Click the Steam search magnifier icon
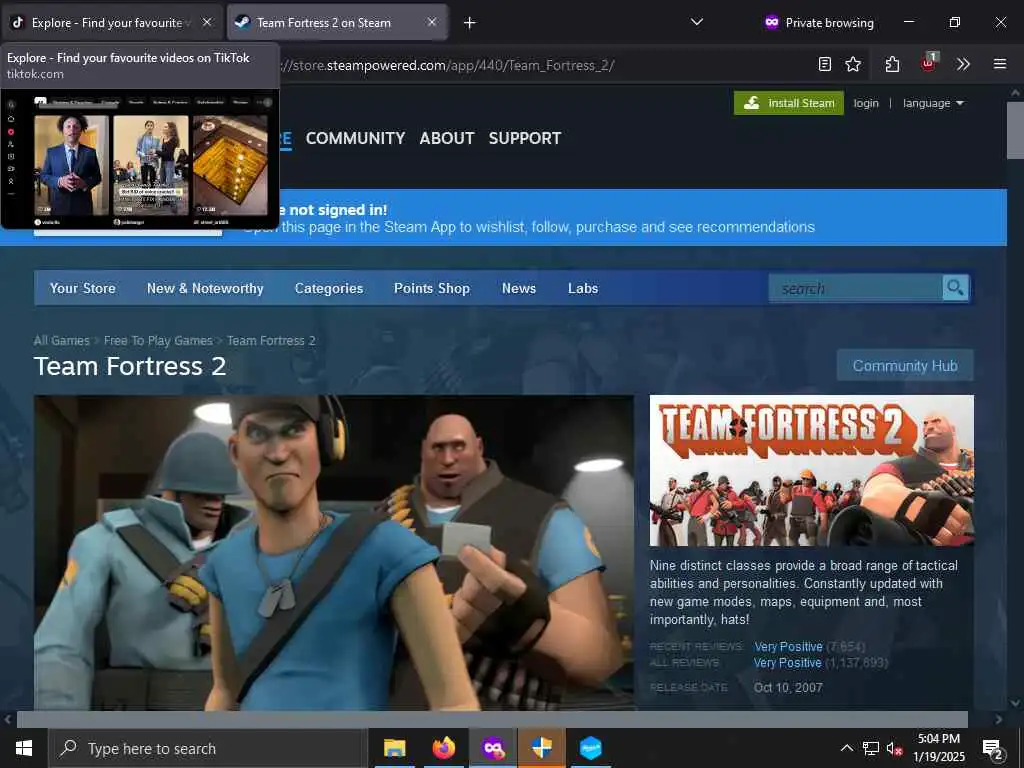The image size is (1024, 768). pyautogui.click(x=955, y=288)
